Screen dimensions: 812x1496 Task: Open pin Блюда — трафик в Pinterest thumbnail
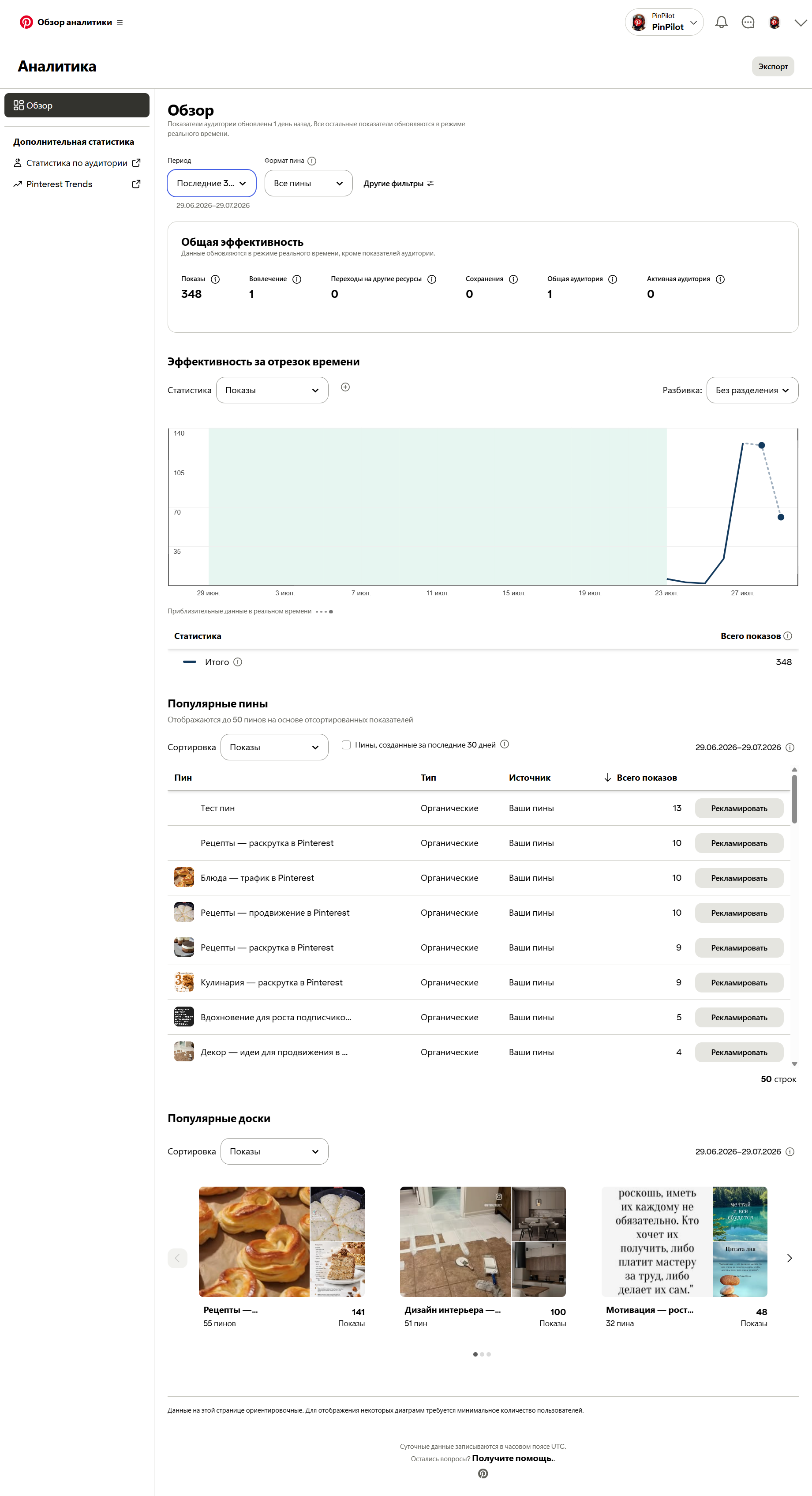[x=184, y=877]
